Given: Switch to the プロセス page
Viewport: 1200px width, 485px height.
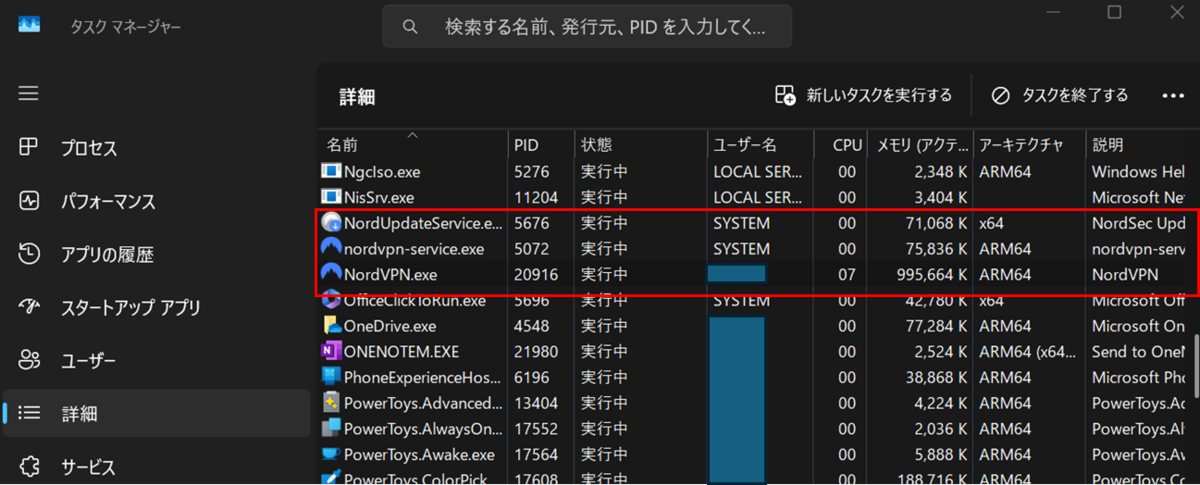Looking at the screenshot, I should click(156, 148).
